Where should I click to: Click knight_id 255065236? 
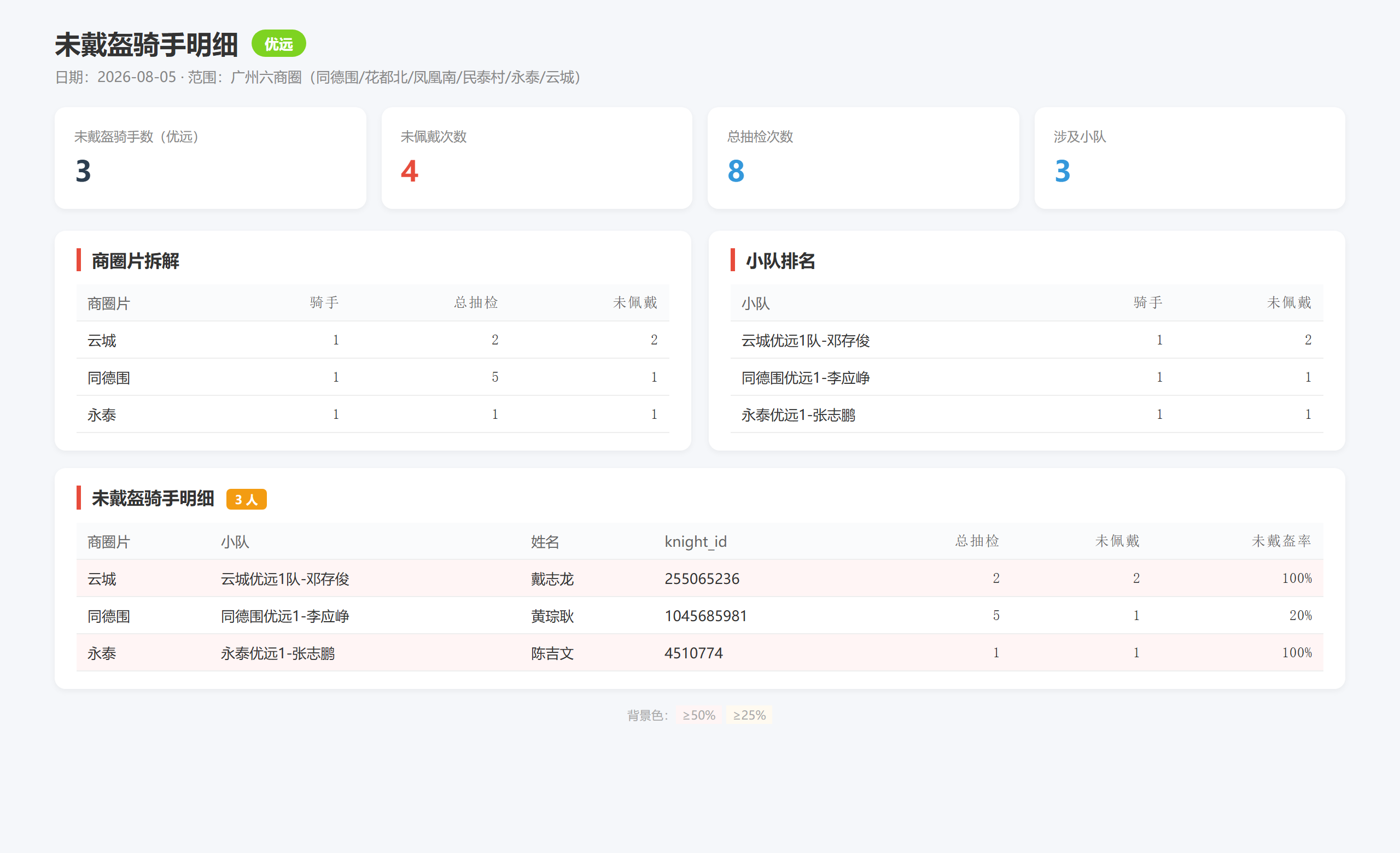click(702, 579)
